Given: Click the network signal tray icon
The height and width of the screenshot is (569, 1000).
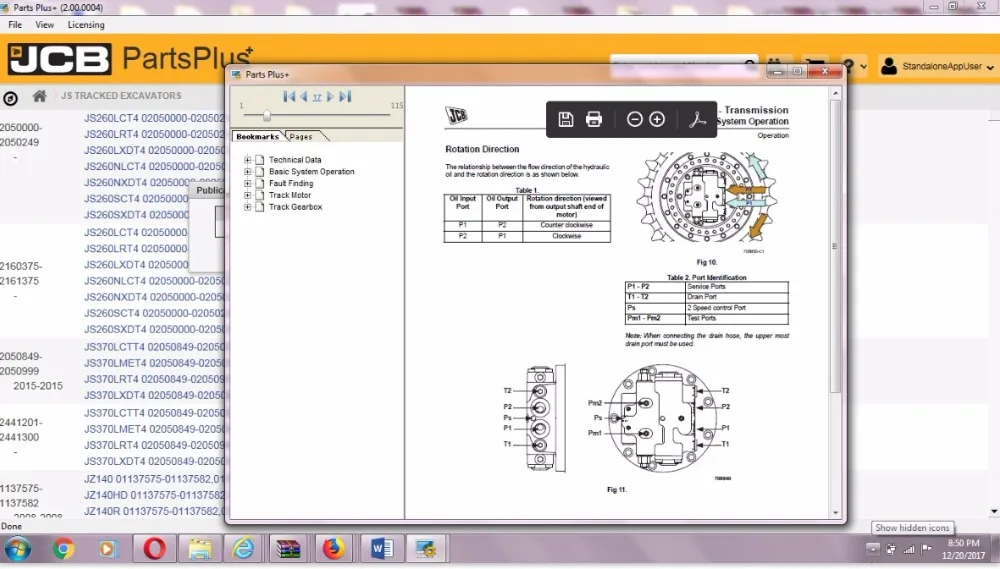Looking at the screenshot, I should tap(909, 549).
